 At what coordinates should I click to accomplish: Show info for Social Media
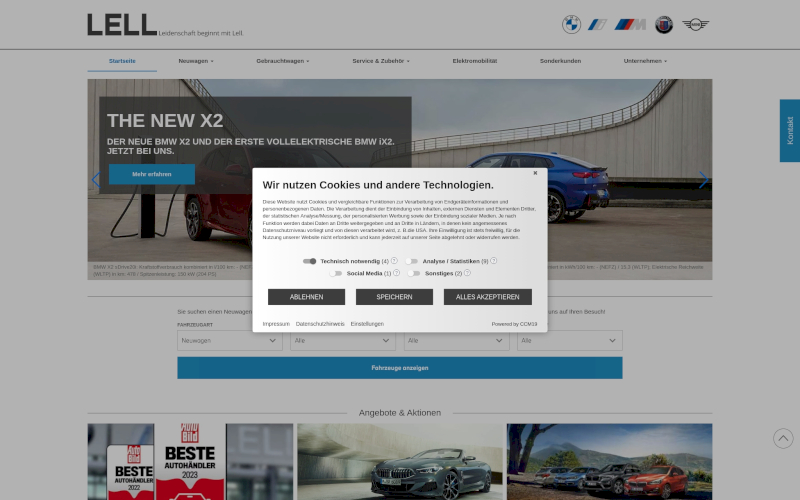(396, 273)
